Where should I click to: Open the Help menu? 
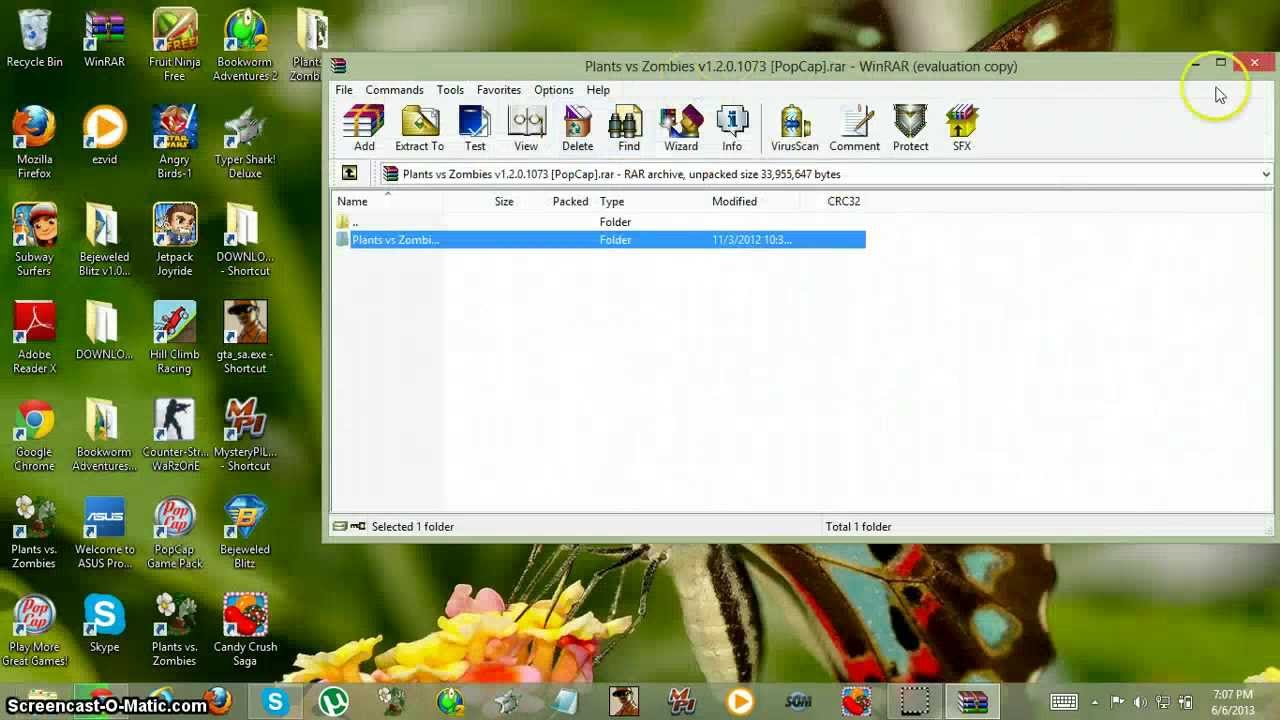point(598,90)
